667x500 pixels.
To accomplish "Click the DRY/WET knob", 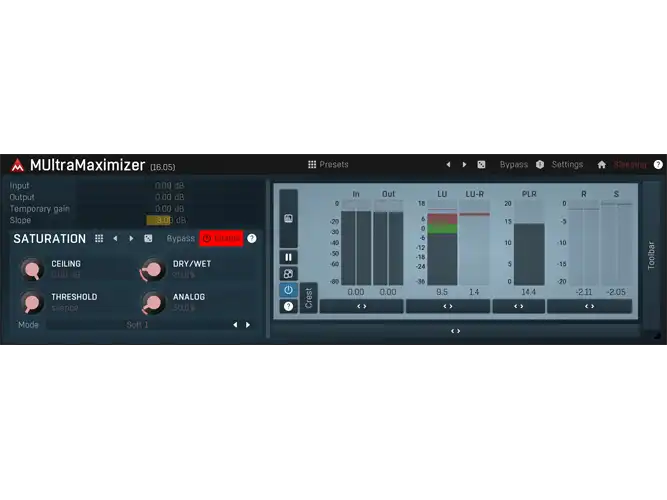I will (x=153, y=269).
